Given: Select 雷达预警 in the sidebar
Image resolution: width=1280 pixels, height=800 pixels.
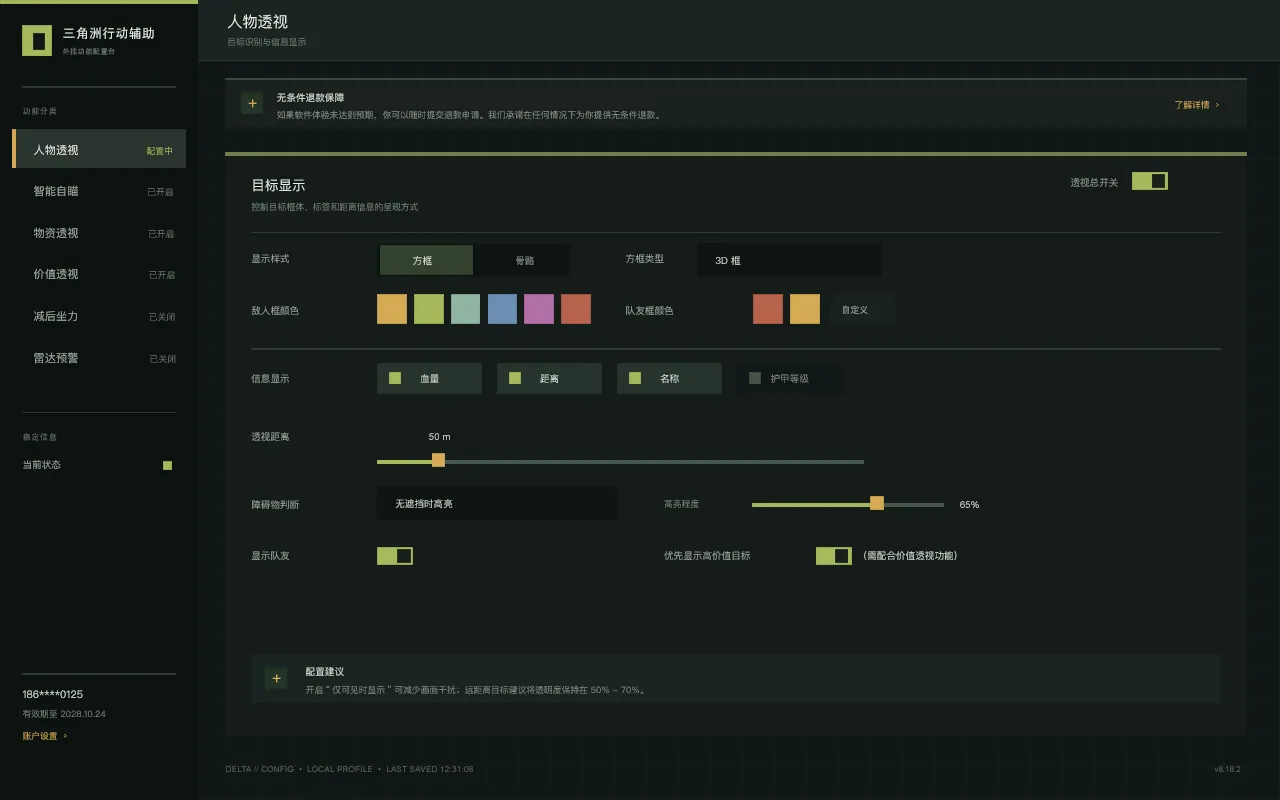Looking at the screenshot, I should (99, 358).
